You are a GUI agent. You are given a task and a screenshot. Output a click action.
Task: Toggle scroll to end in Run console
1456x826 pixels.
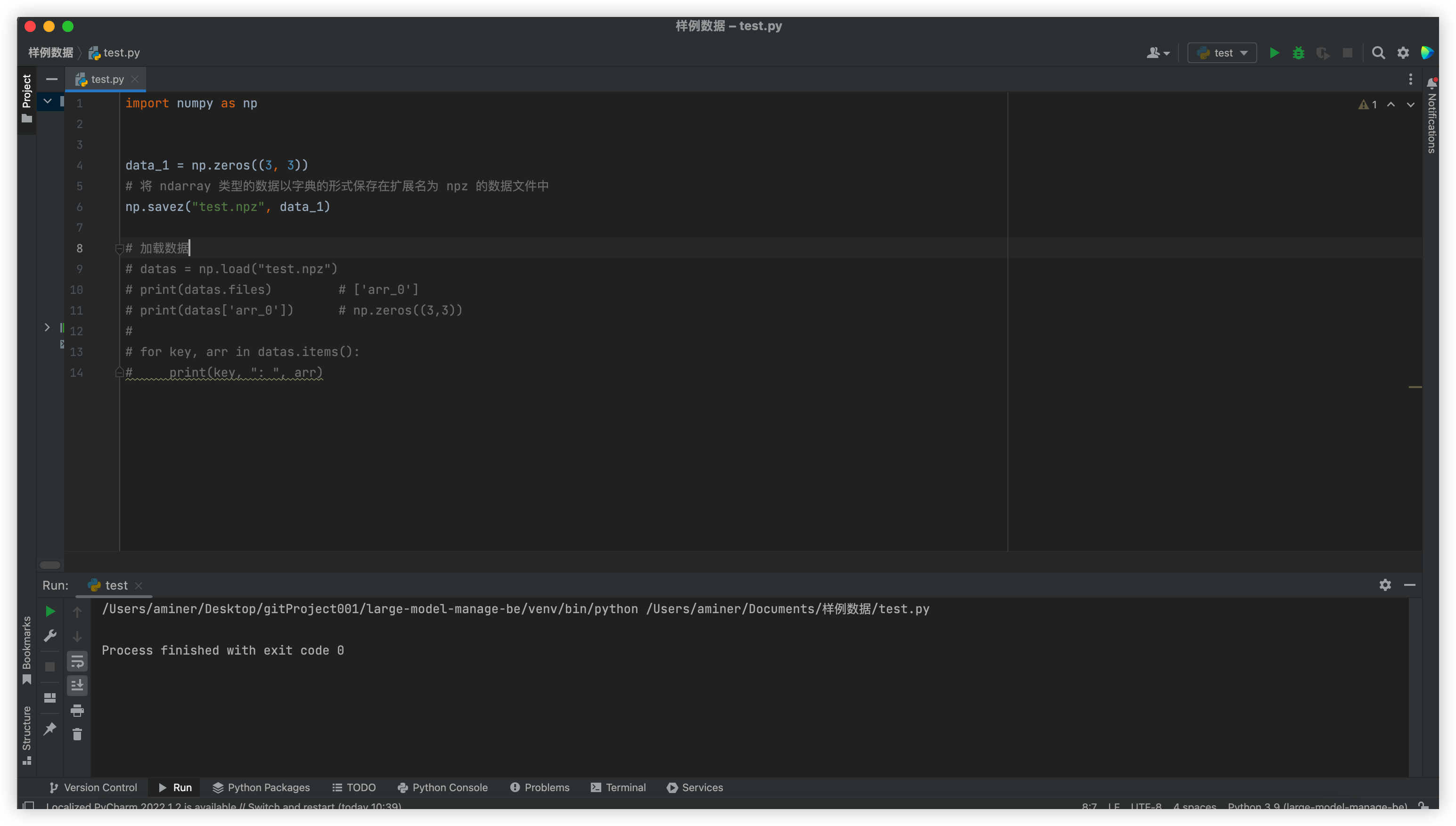pos(77,685)
